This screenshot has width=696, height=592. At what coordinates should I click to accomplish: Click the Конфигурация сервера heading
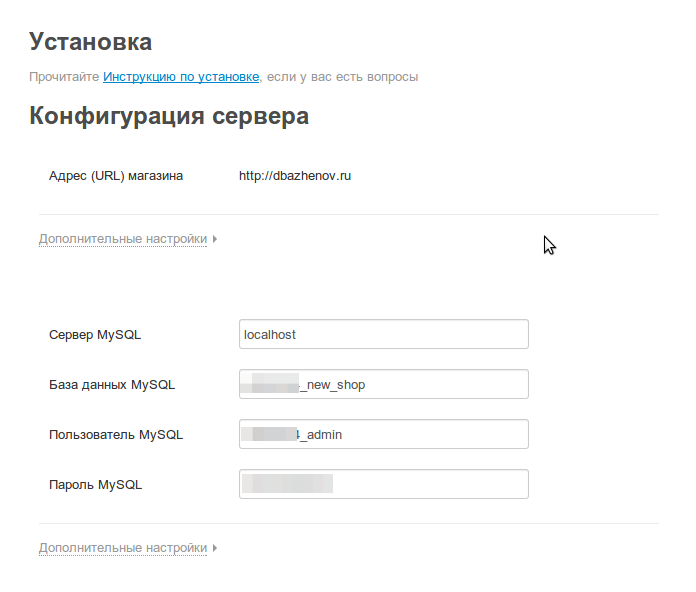[169, 116]
